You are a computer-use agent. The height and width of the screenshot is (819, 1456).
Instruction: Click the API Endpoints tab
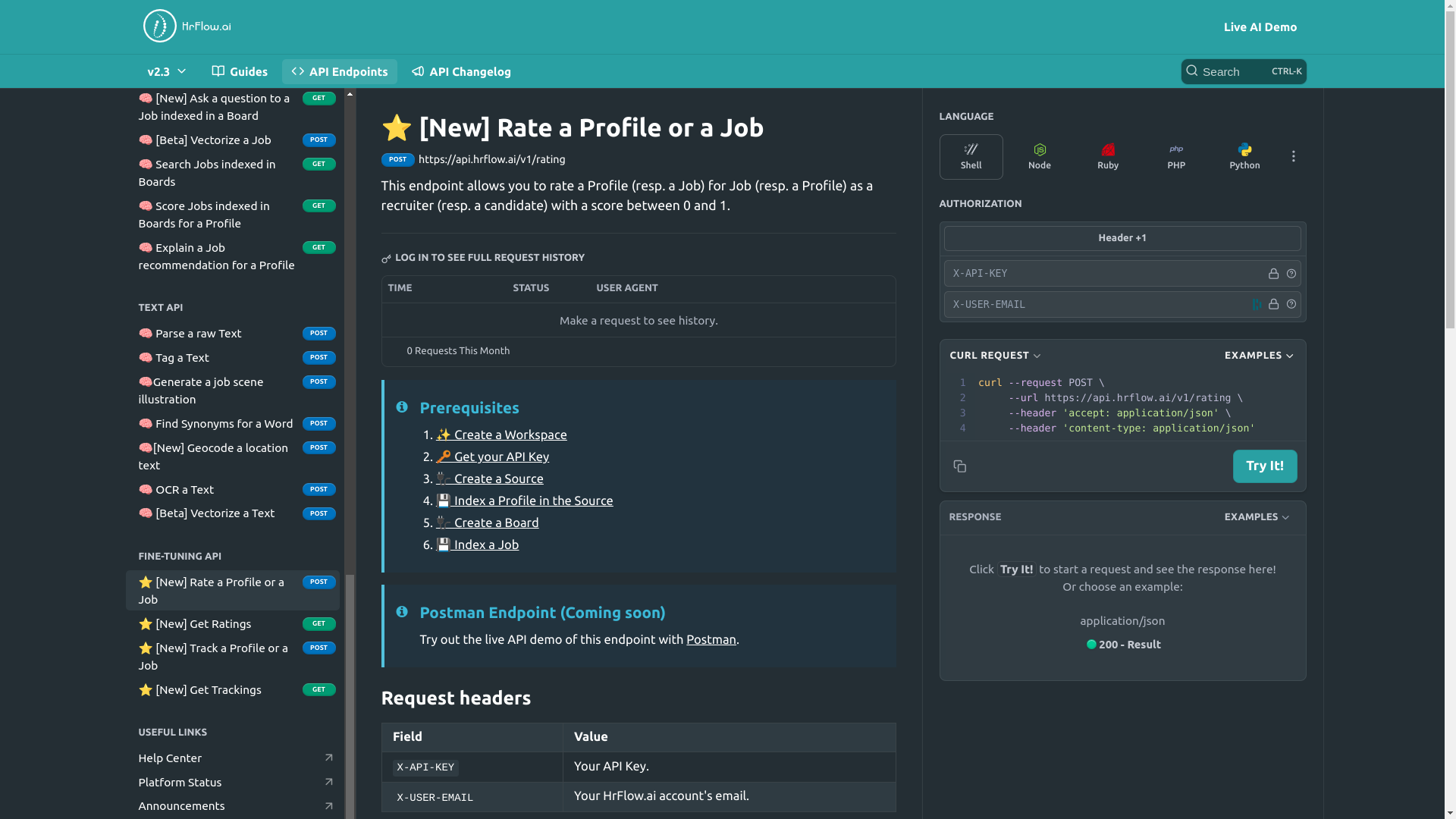click(x=340, y=71)
